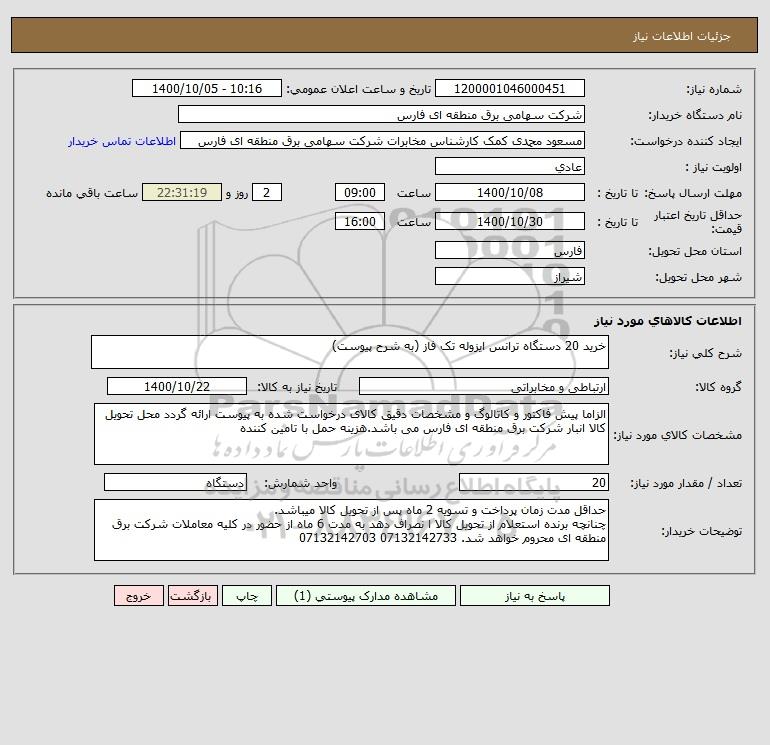The height and width of the screenshot is (745, 770).
Task: Click the label تعداد / مقدار مورد نیاز
Action: click(686, 483)
